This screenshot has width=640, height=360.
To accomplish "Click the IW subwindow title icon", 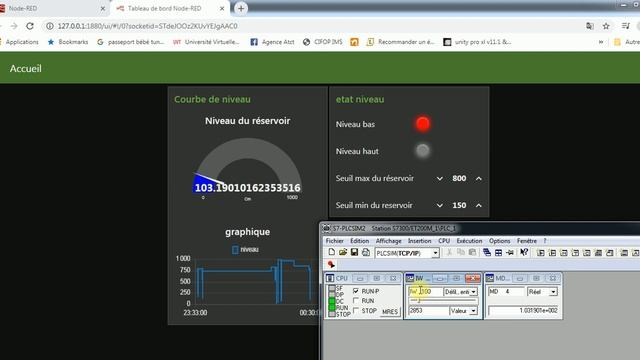I will click(x=410, y=278).
